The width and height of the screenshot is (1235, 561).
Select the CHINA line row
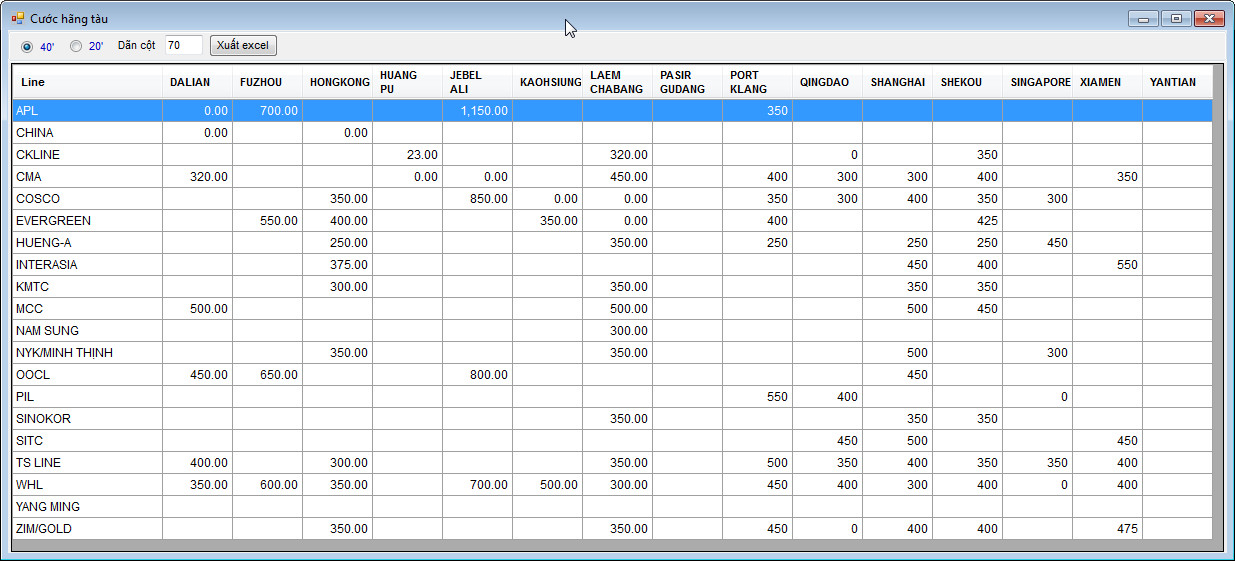pos(612,132)
